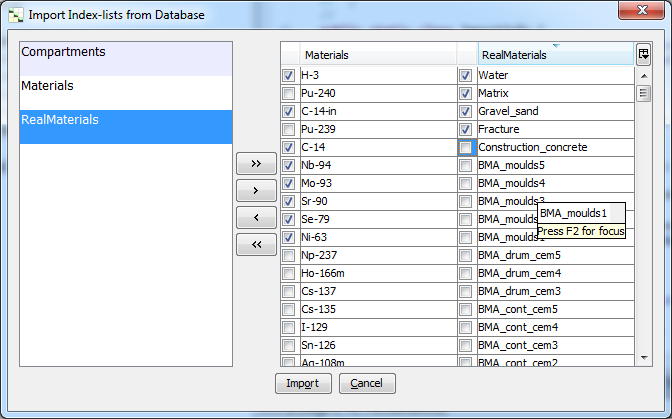Image resolution: width=672 pixels, height=419 pixels.
Task: Click the Np-237 cell text
Action: click(319, 255)
